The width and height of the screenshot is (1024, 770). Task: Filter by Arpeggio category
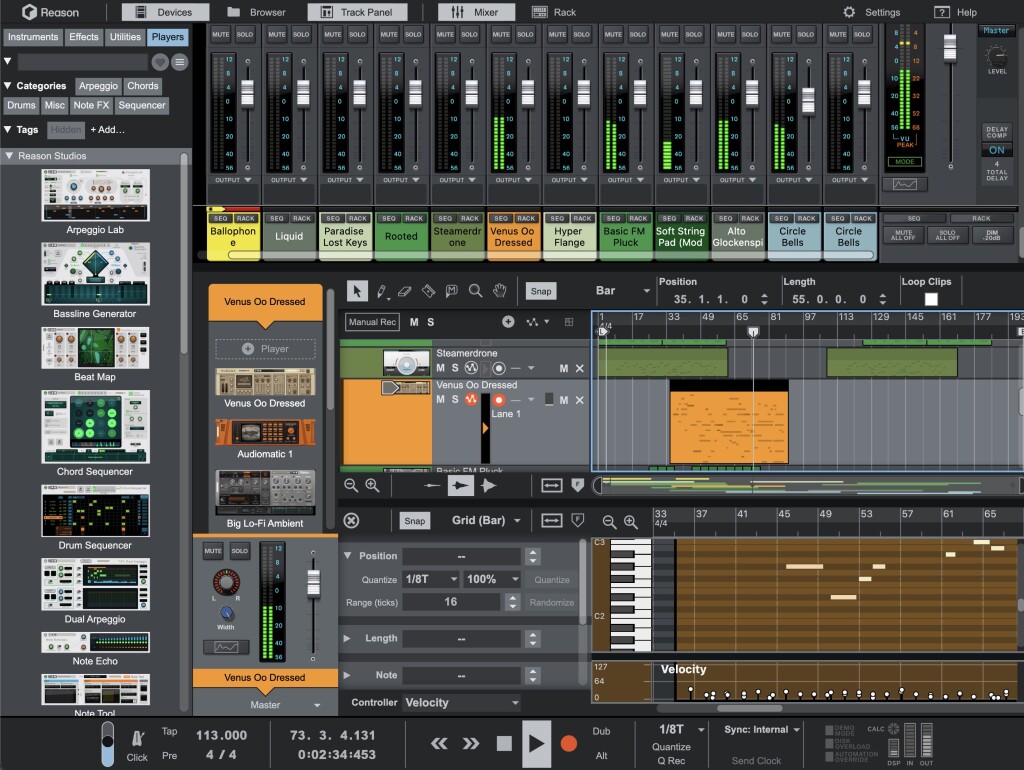pyautogui.click(x=98, y=86)
